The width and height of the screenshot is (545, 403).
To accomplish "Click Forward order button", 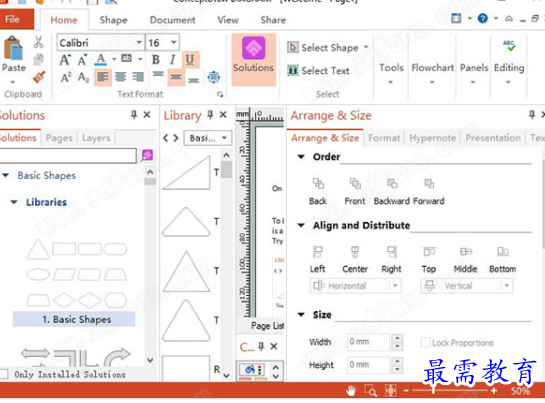I will pyautogui.click(x=429, y=191).
